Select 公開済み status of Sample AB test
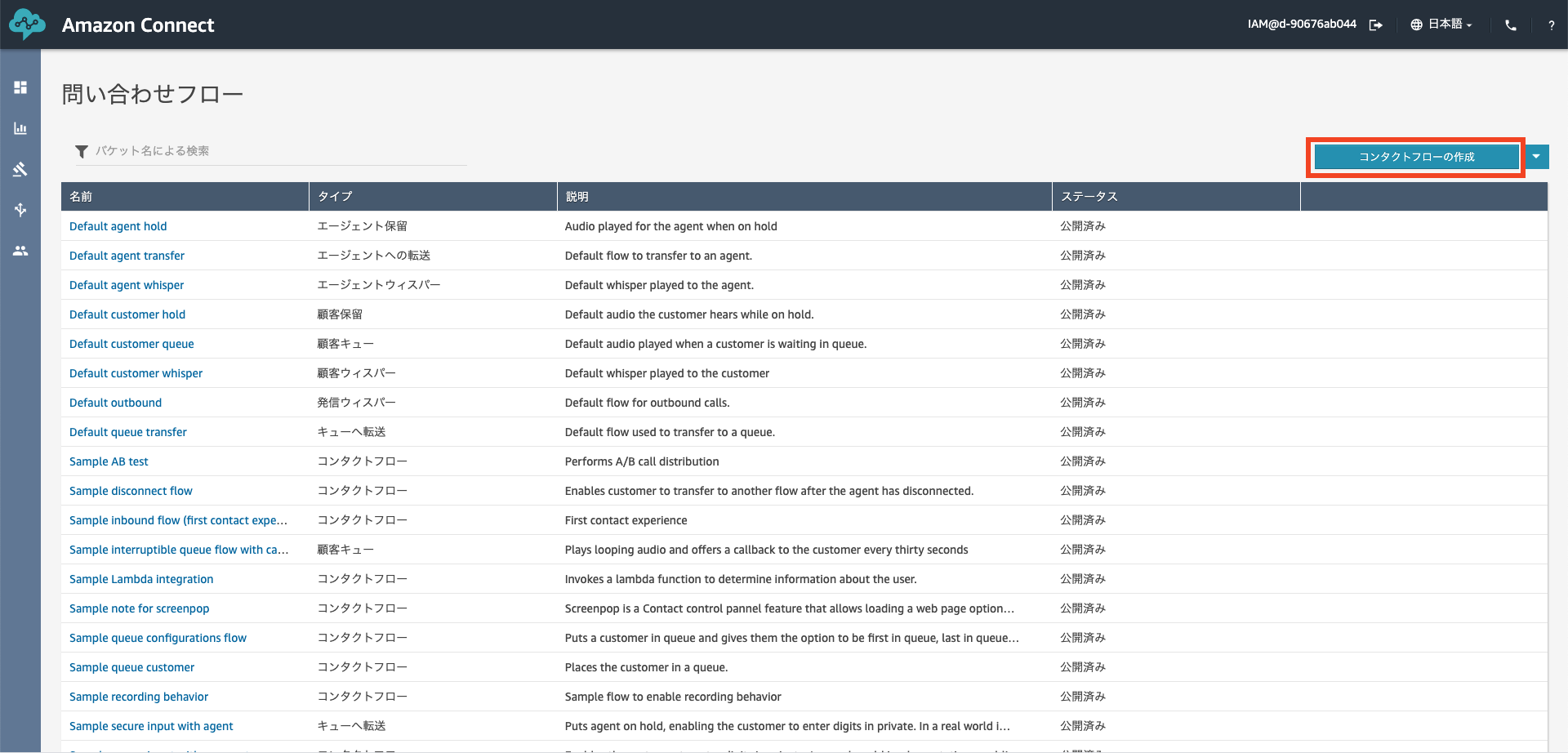 (x=1083, y=461)
